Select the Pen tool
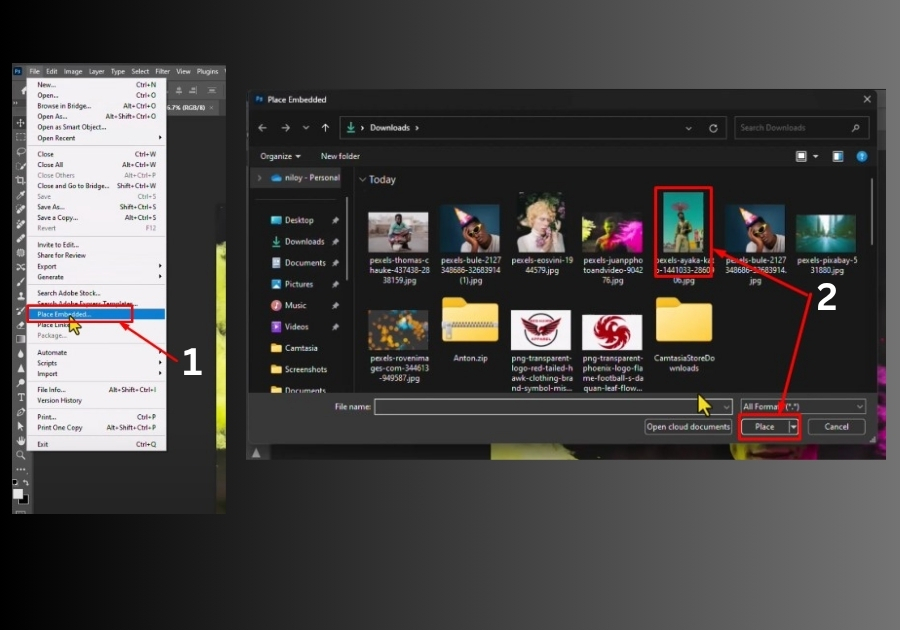 (x=21, y=412)
